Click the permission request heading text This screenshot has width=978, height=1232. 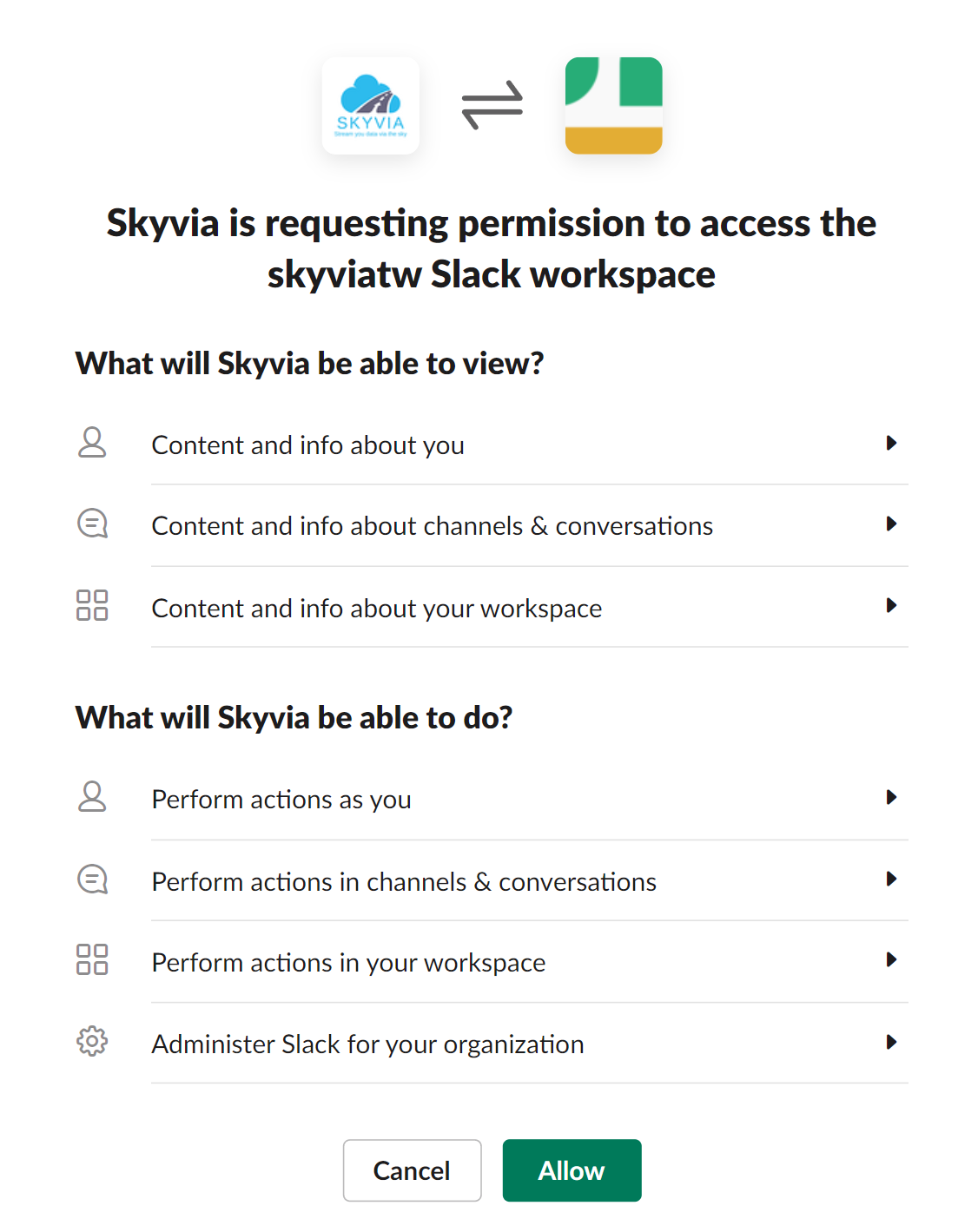coord(492,248)
